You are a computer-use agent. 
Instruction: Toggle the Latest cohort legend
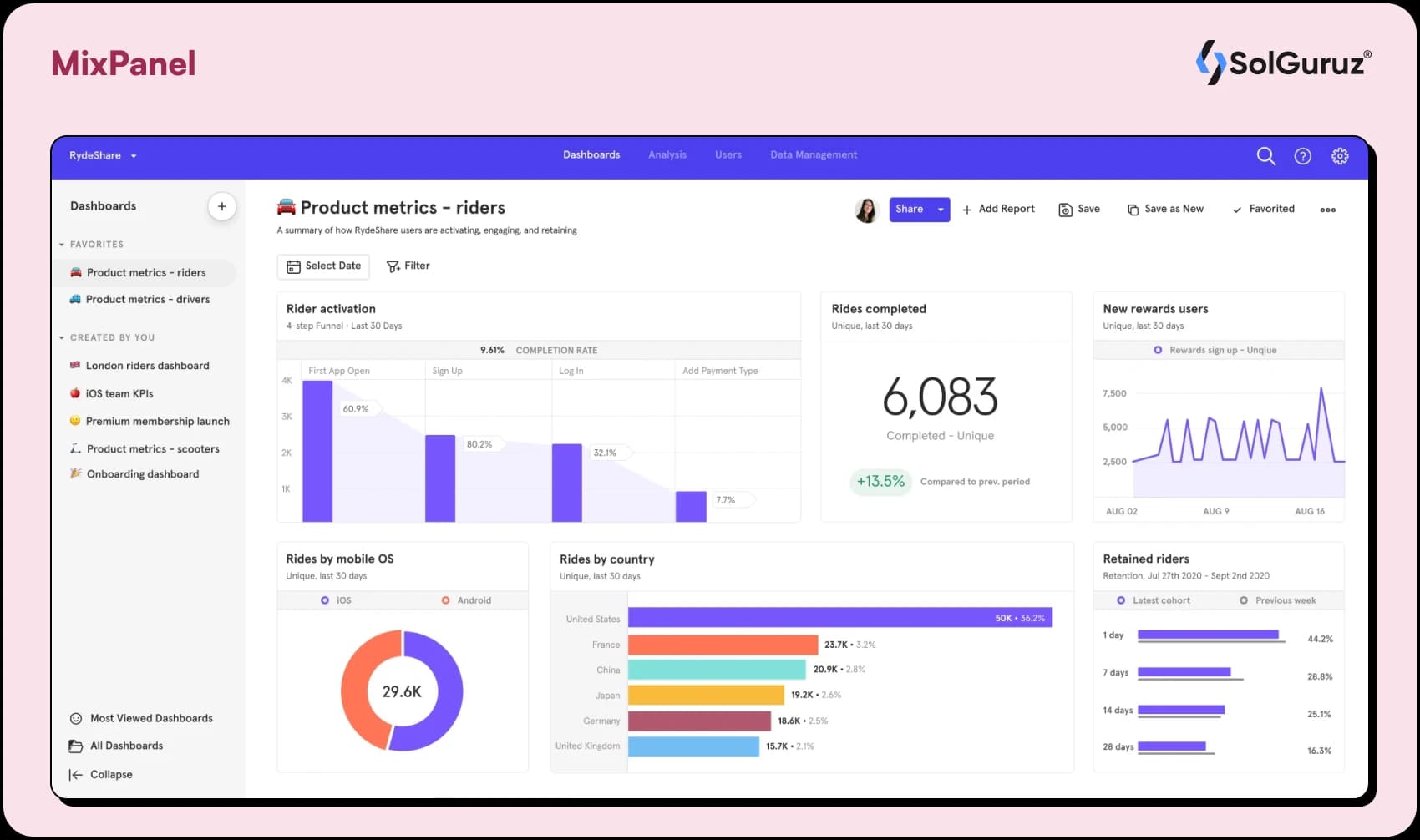[x=1154, y=600]
